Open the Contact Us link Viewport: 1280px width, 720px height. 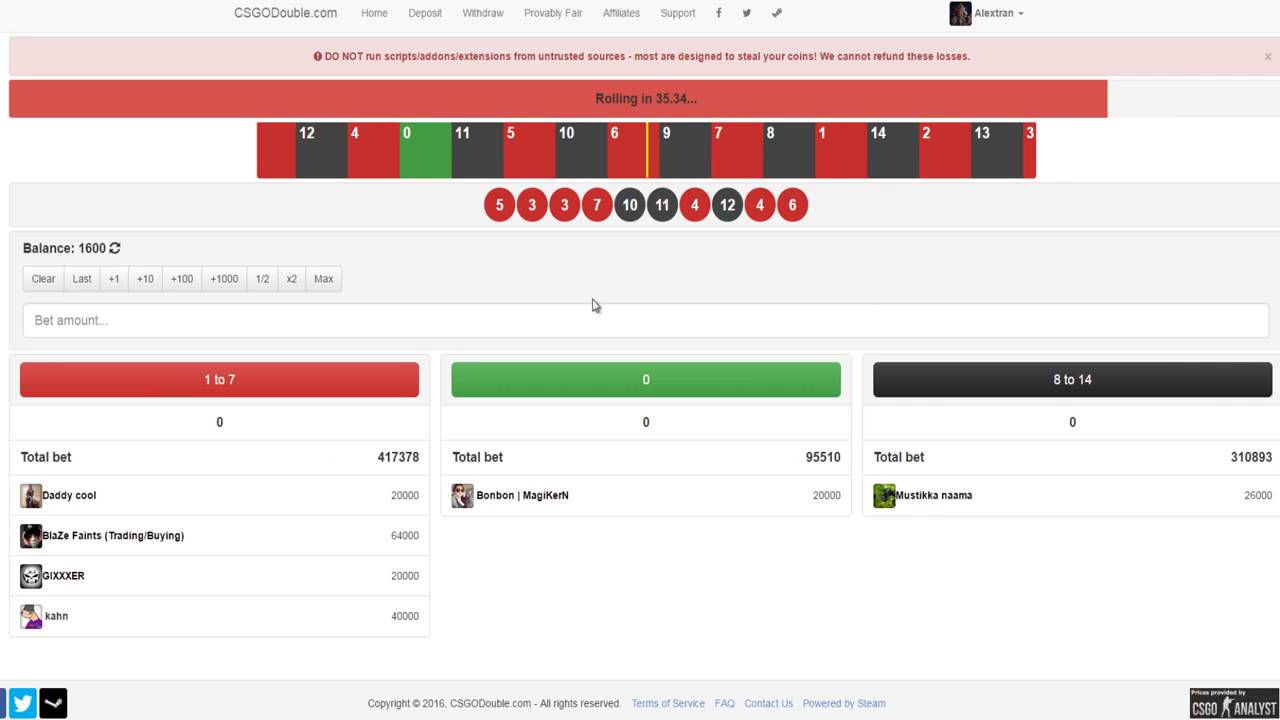pos(768,704)
